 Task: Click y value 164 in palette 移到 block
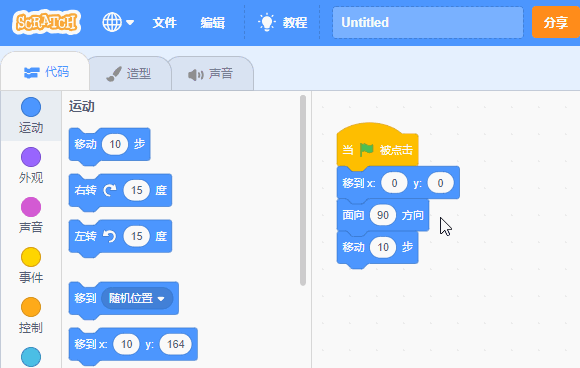[175, 344]
